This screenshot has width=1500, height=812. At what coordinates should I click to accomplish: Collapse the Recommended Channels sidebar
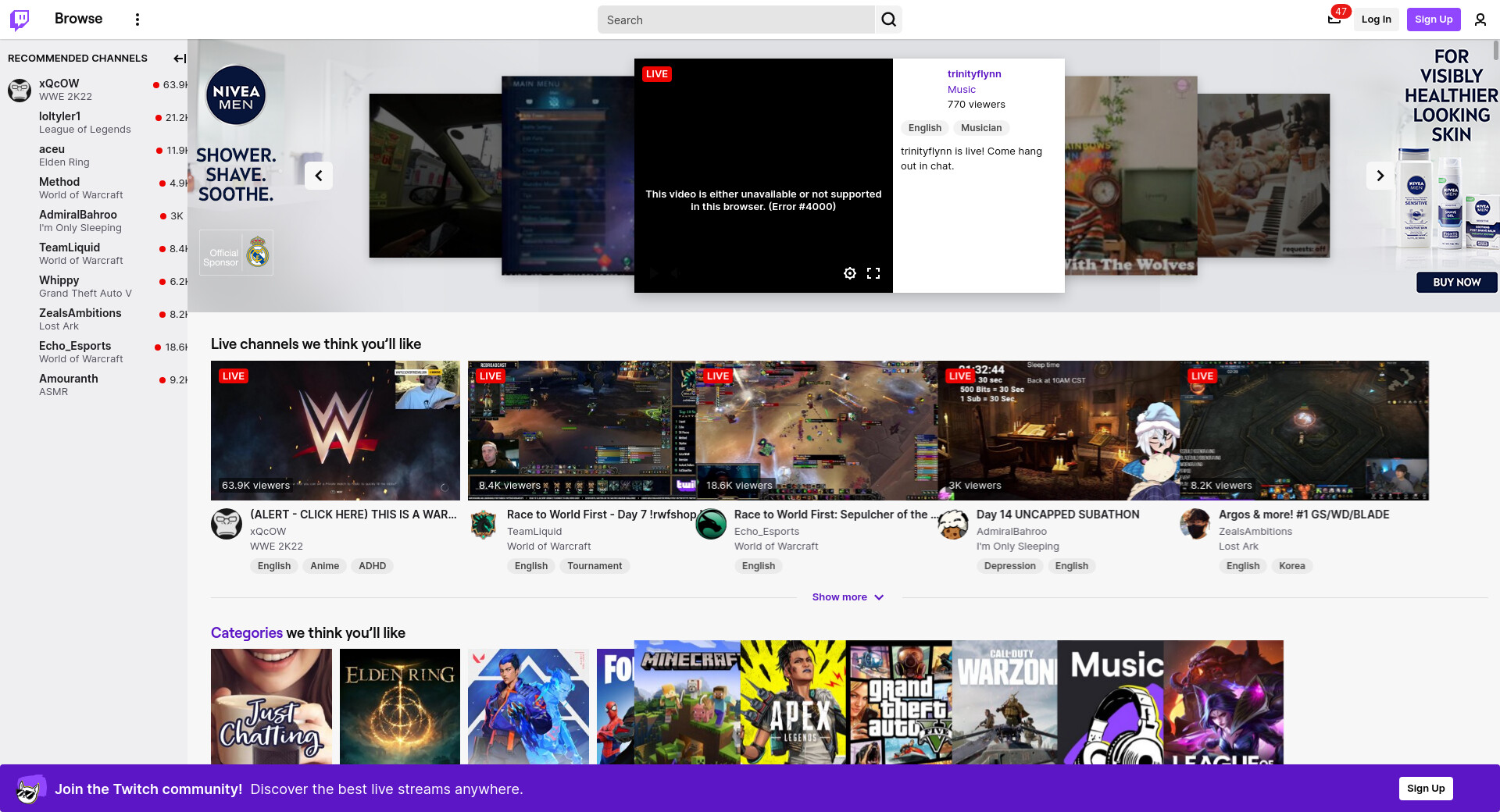(x=179, y=59)
